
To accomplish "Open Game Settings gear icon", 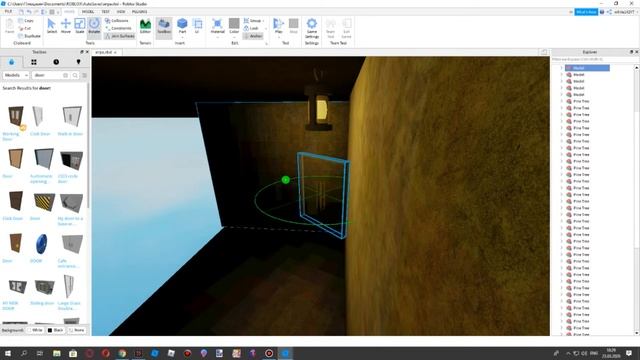I will [311, 23].
